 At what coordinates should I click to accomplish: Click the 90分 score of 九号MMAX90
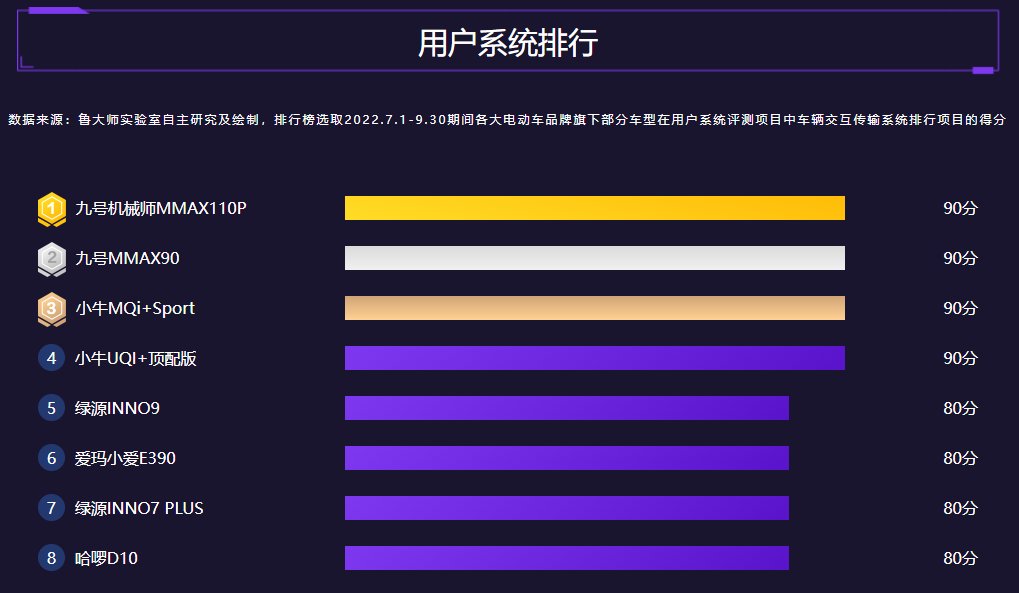click(960, 258)
